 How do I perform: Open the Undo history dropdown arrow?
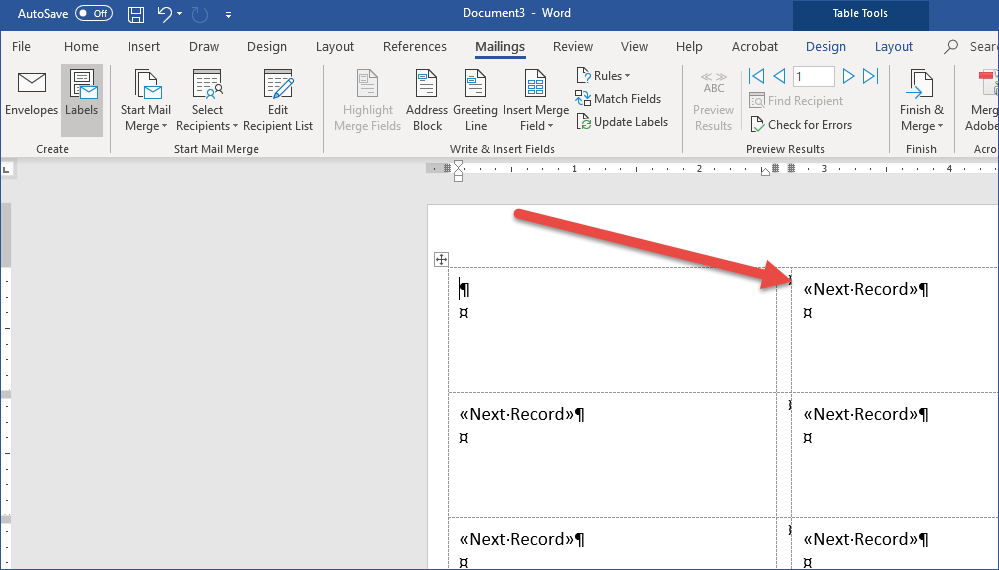click(180, 14)
